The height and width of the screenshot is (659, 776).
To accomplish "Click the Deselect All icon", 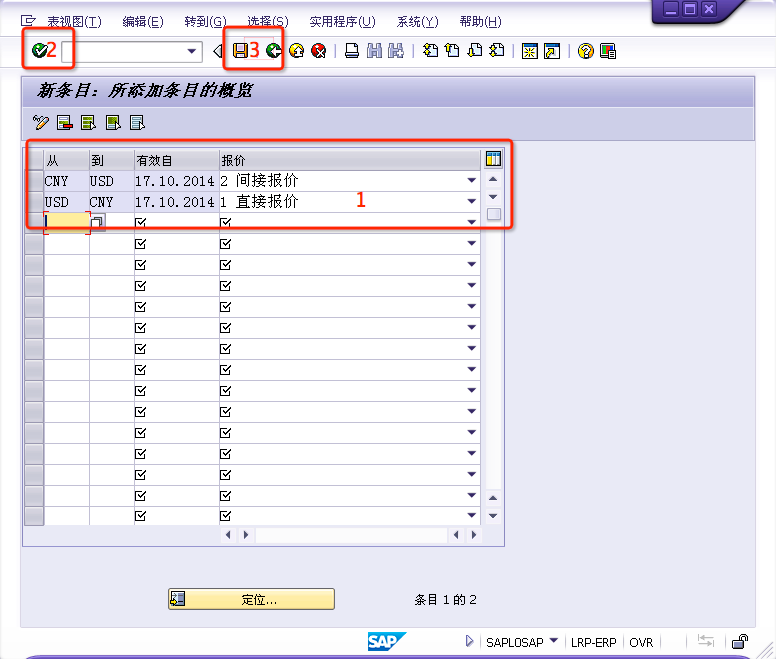I will pyautogui.click(x=137, y=122).
